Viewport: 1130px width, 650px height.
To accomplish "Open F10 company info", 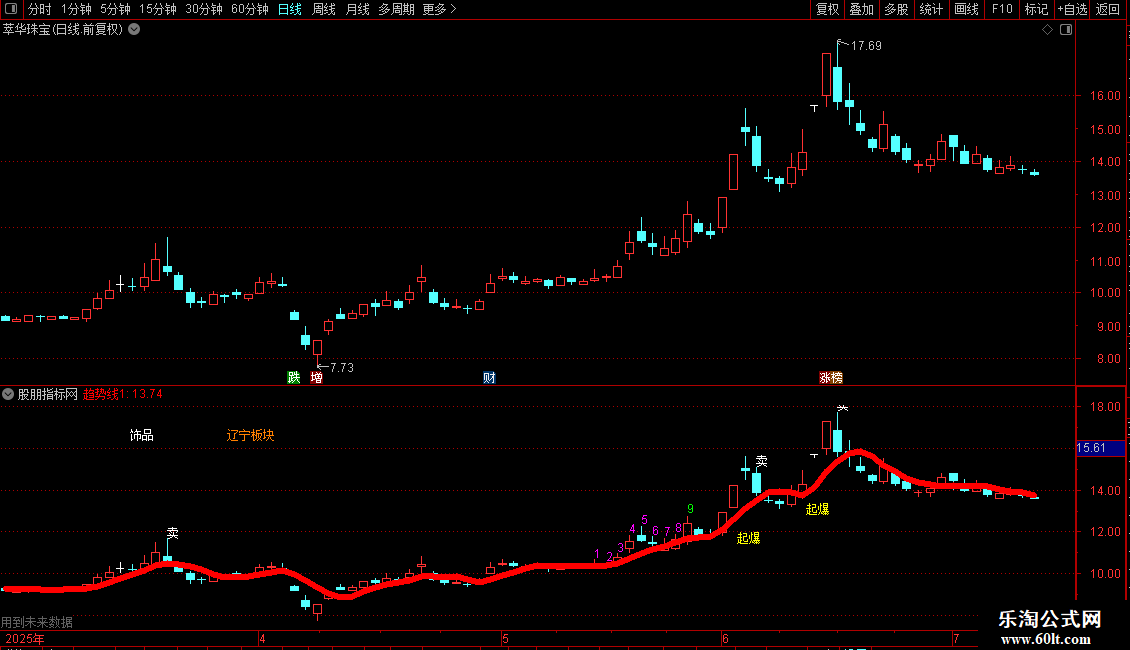I will [x=1002, y=9].
